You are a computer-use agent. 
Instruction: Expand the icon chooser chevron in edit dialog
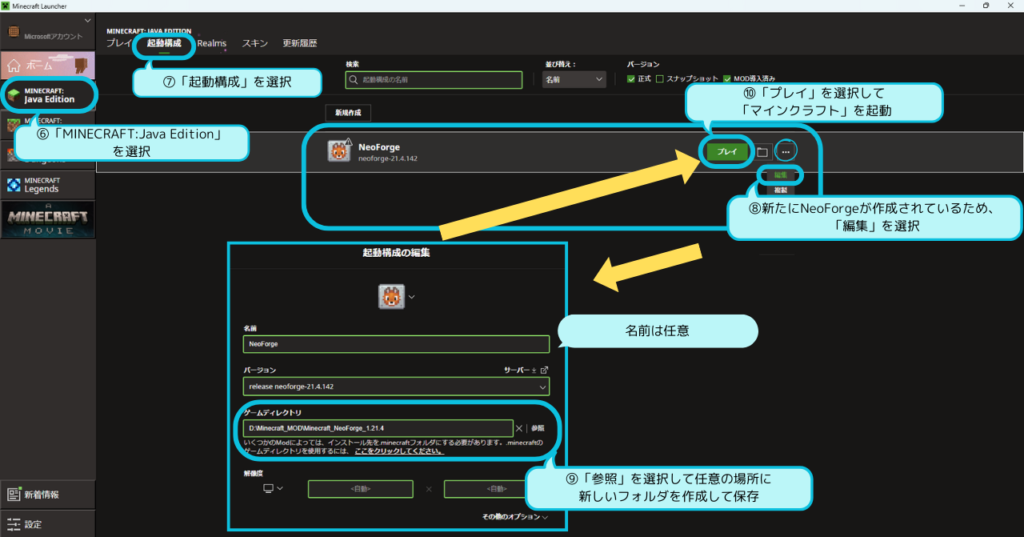[x=411, y=297]
